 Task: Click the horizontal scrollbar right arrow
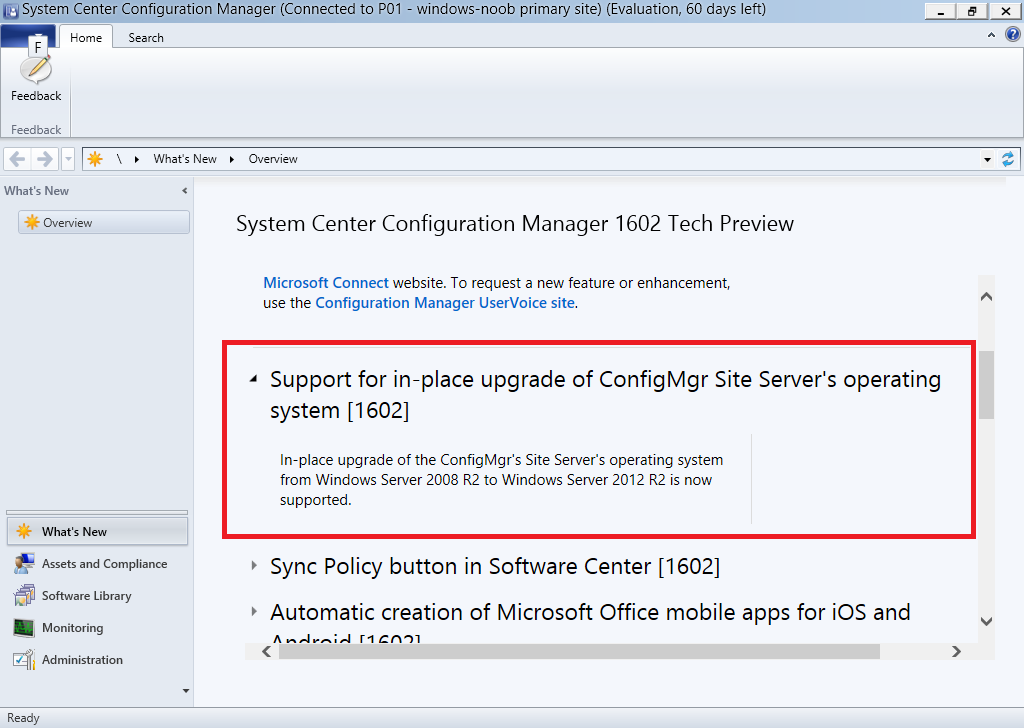(956, 651)
